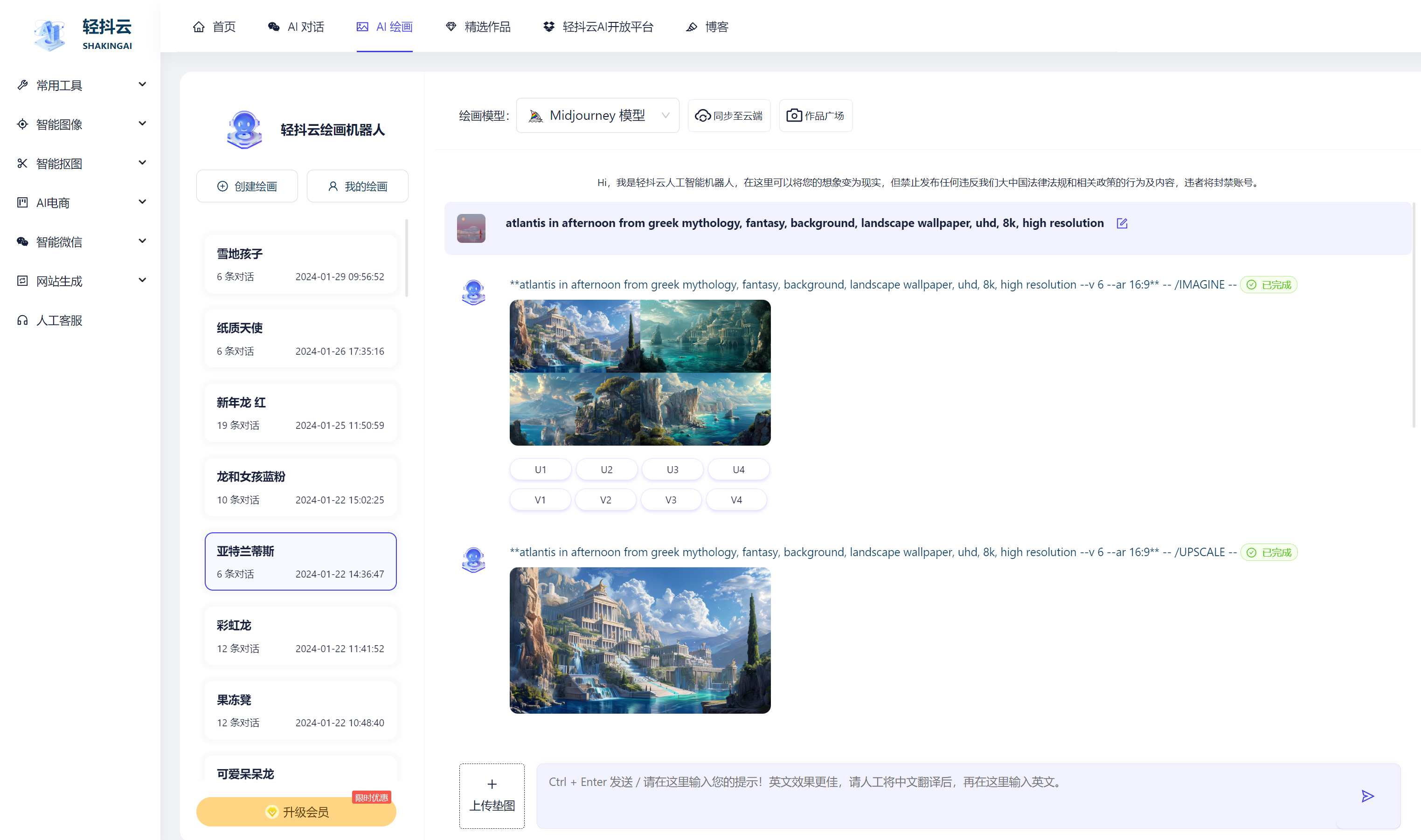This screenshot has height=840, width=1421.
Task: Click the 轻抖云 SHAKINGAI logo
Action: click(x=82, y=34)
